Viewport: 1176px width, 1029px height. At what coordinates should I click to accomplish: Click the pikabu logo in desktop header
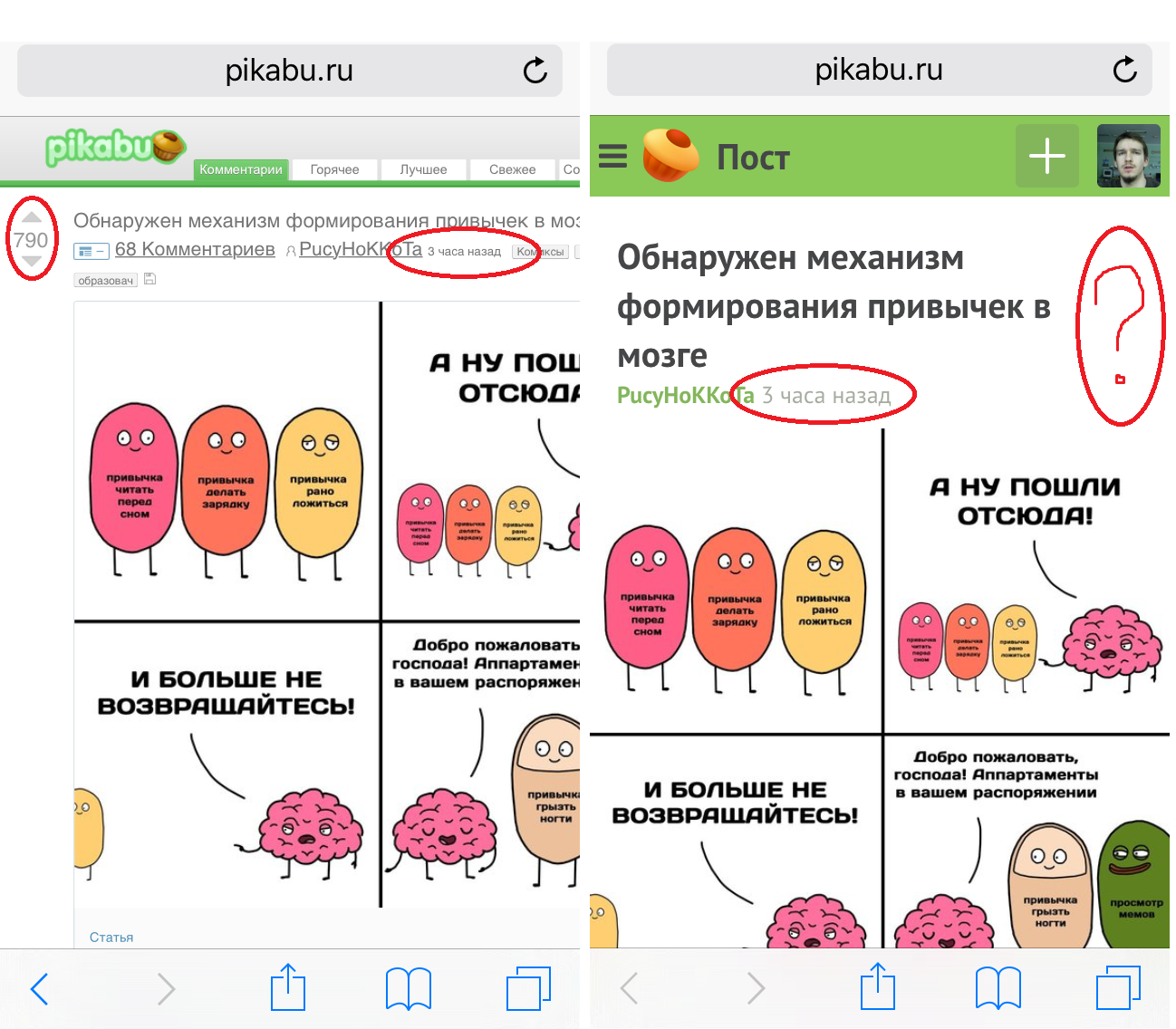(x=115, y=148)
